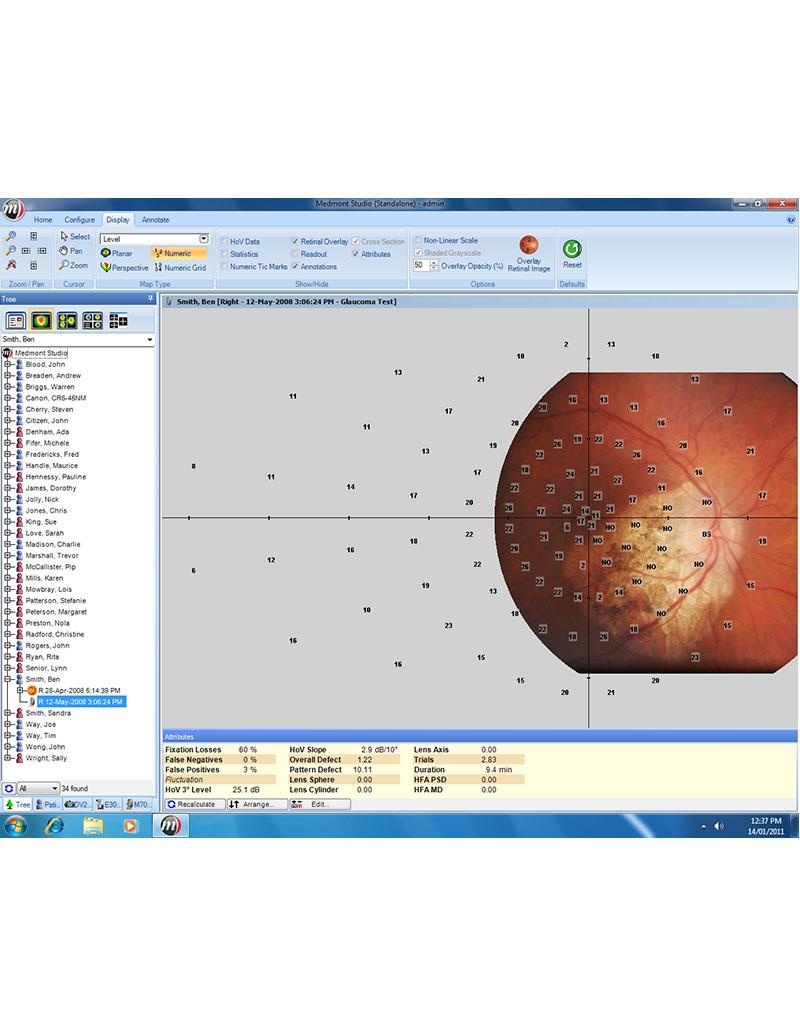The width and height of the screenshot is (800, 1024).
Task: Switch to the Annotate ribbon tab
Action: (155, 220)
